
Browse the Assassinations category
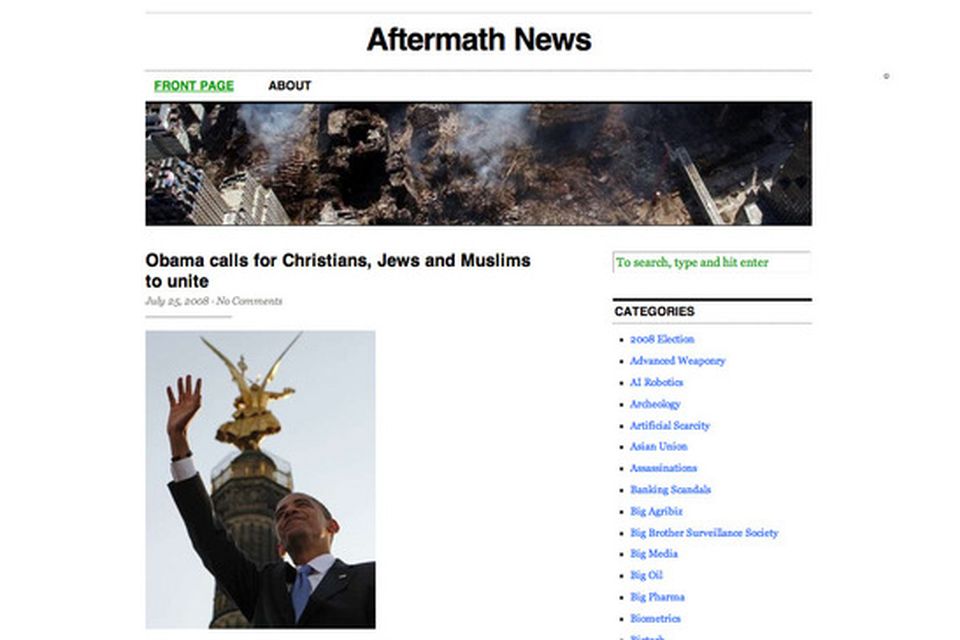[x=664, y=468]
